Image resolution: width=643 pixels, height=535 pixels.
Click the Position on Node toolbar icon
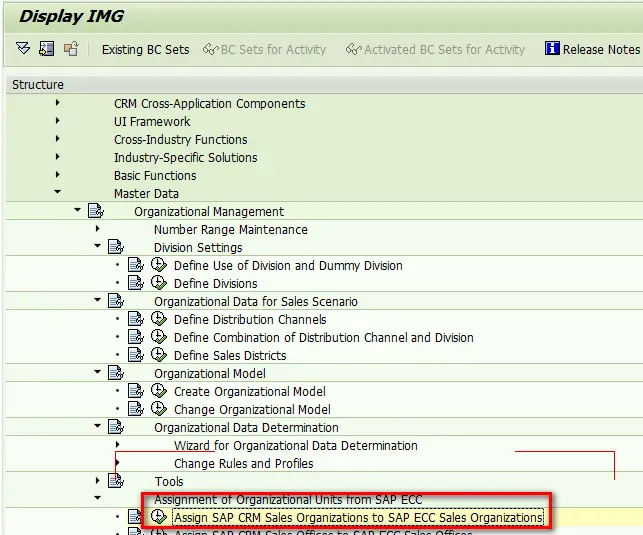(x=47, y=49)
